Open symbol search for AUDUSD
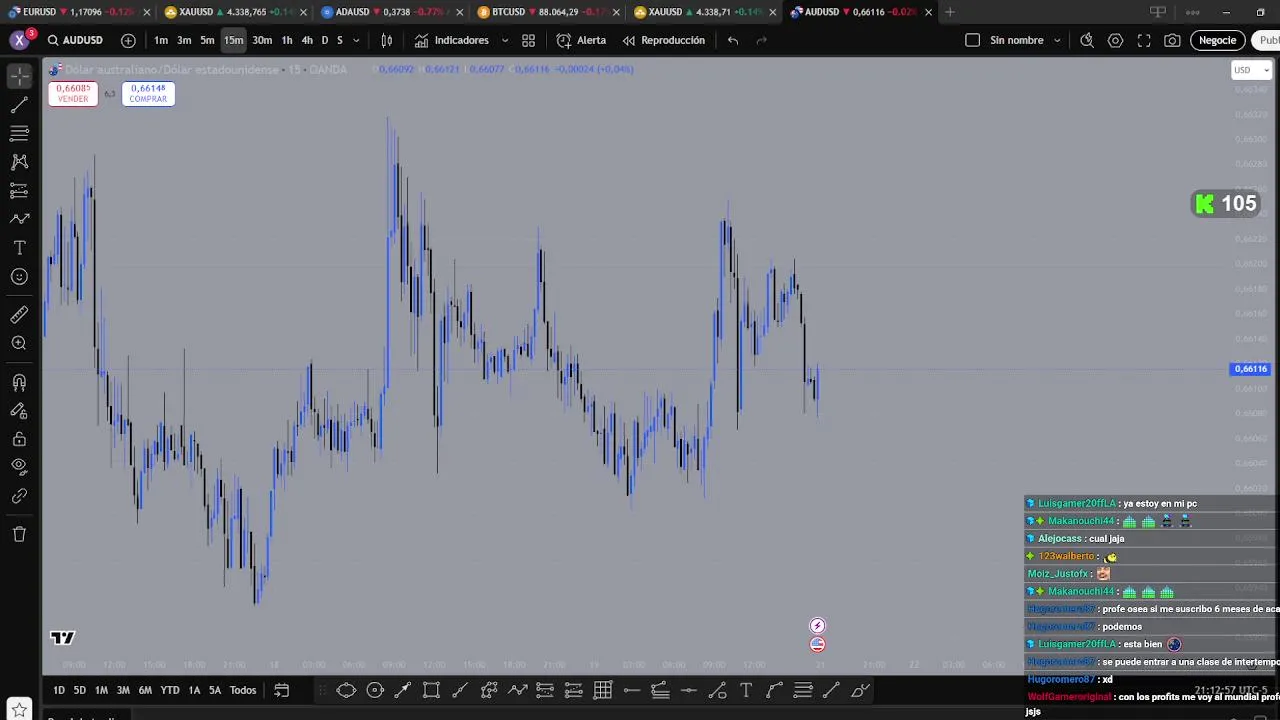1280x720 pixels. pos(76,40)
